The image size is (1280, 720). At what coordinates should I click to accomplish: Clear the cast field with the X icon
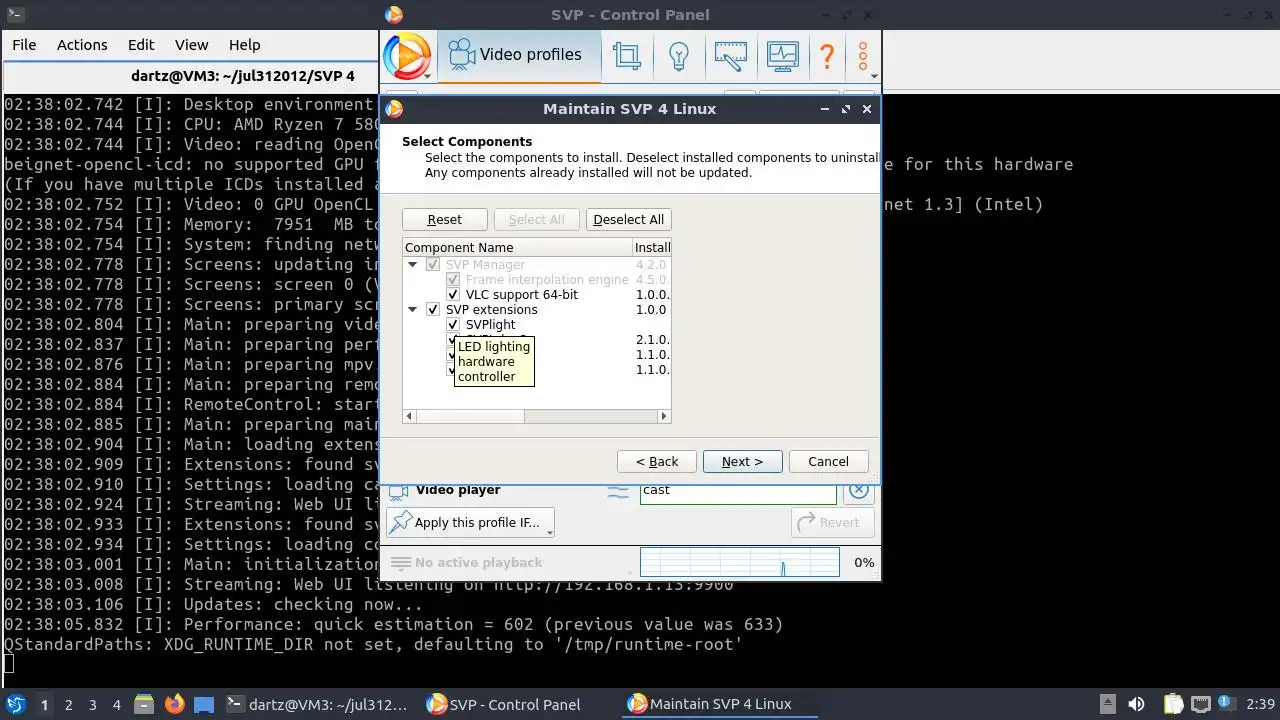point(858,490)
